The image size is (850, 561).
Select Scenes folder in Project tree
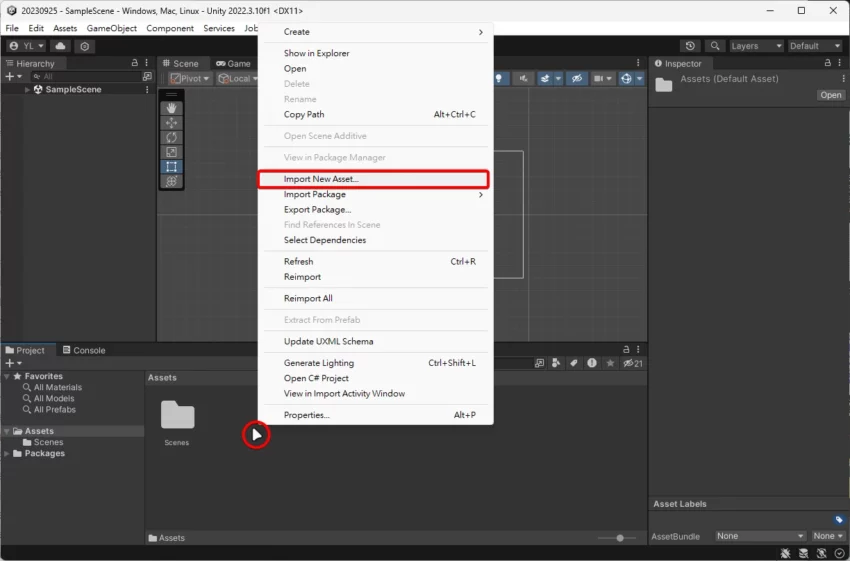click(48, 442)
